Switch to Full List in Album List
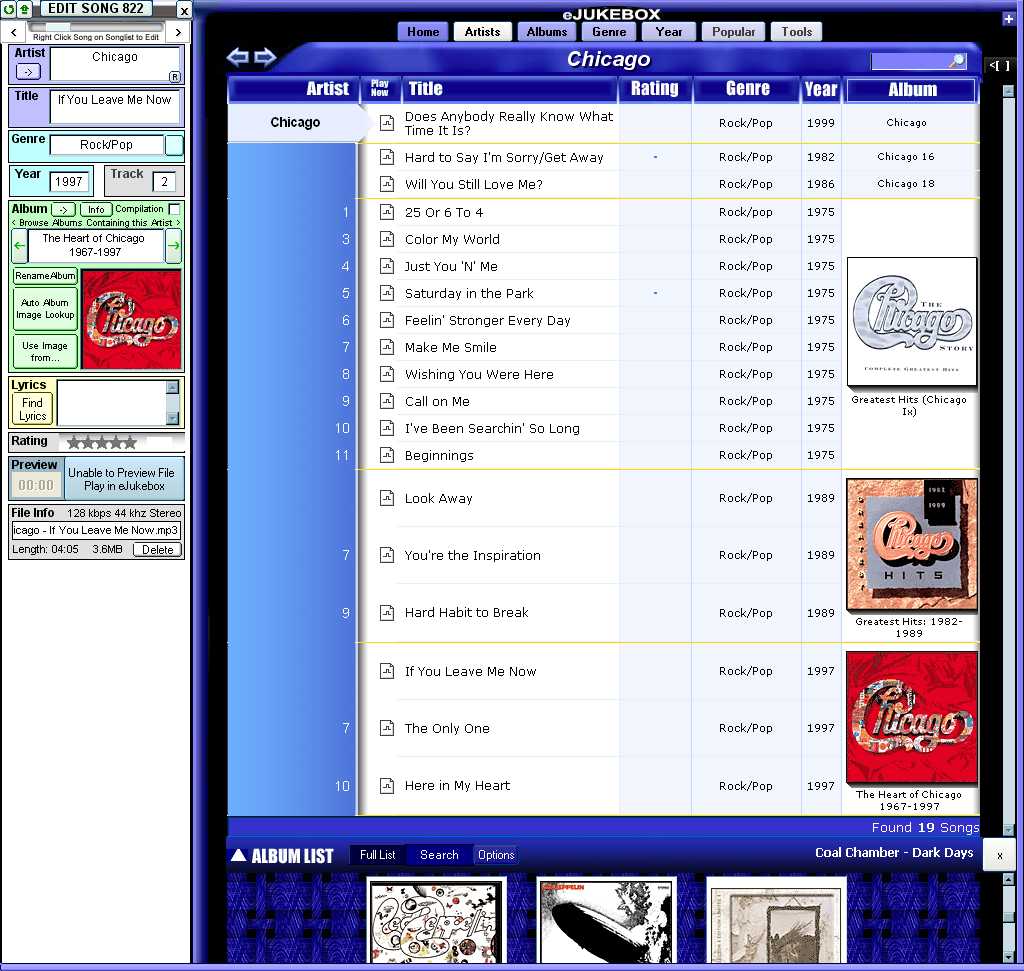This screenshot has height=971, width=1024. [x=377, y=855]
